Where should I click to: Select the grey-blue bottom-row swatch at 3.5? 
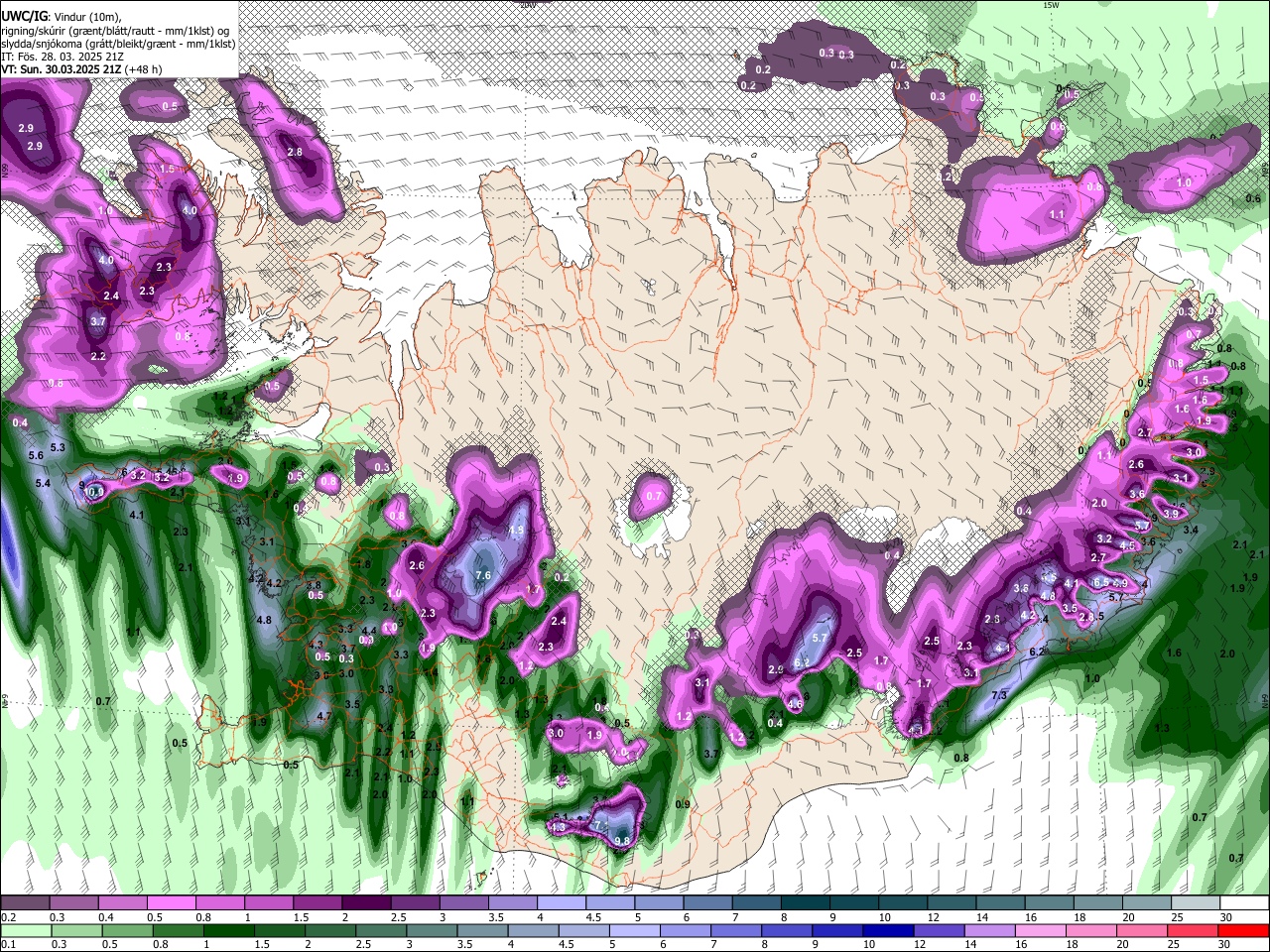pyautogui.click(x=482, y=930)
